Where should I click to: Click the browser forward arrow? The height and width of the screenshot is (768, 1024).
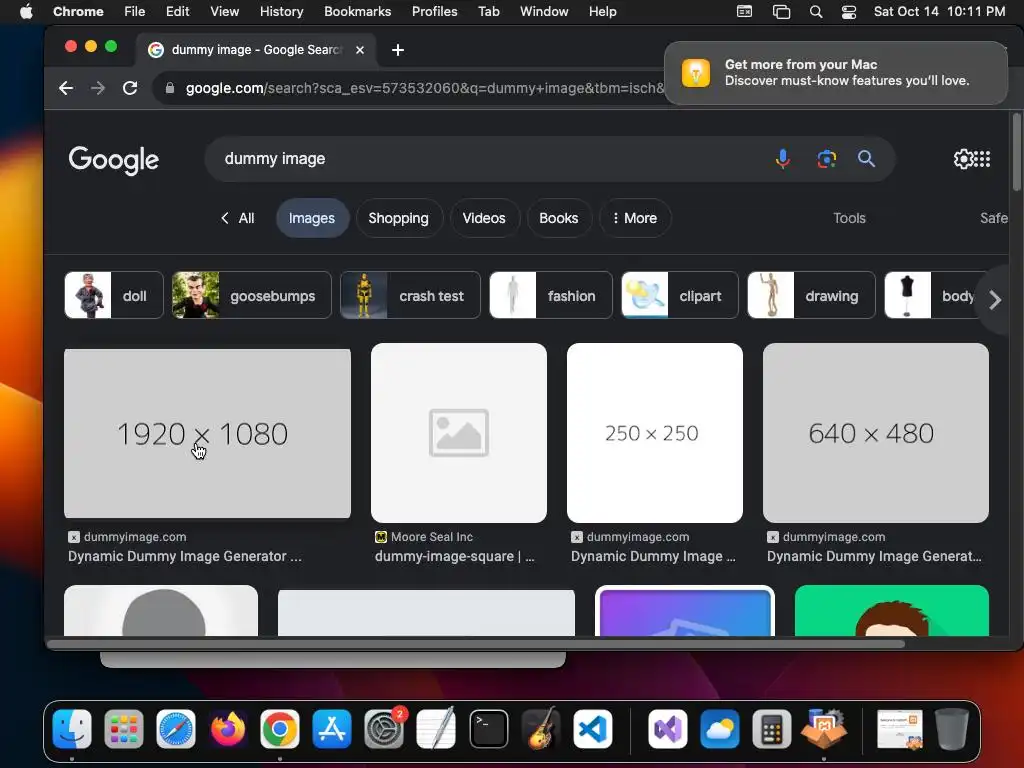coord(98,88)
